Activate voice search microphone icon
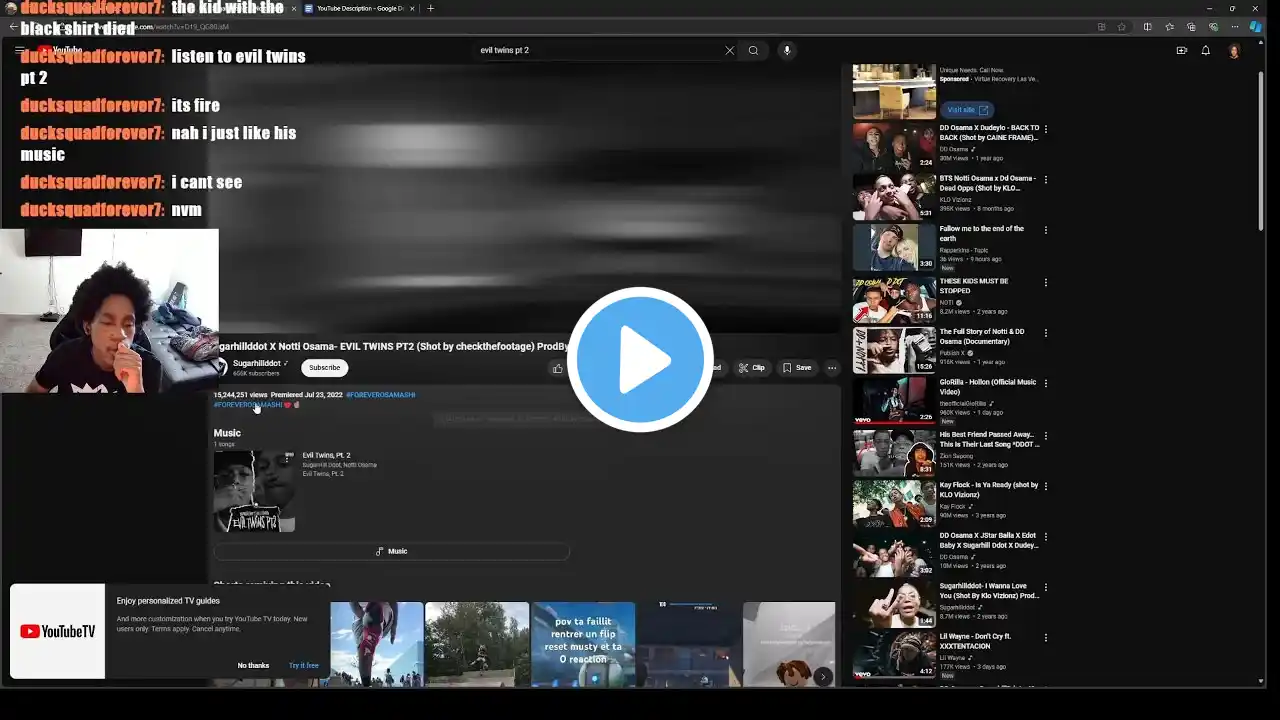The image size is (1280, 720). (787, 51)
